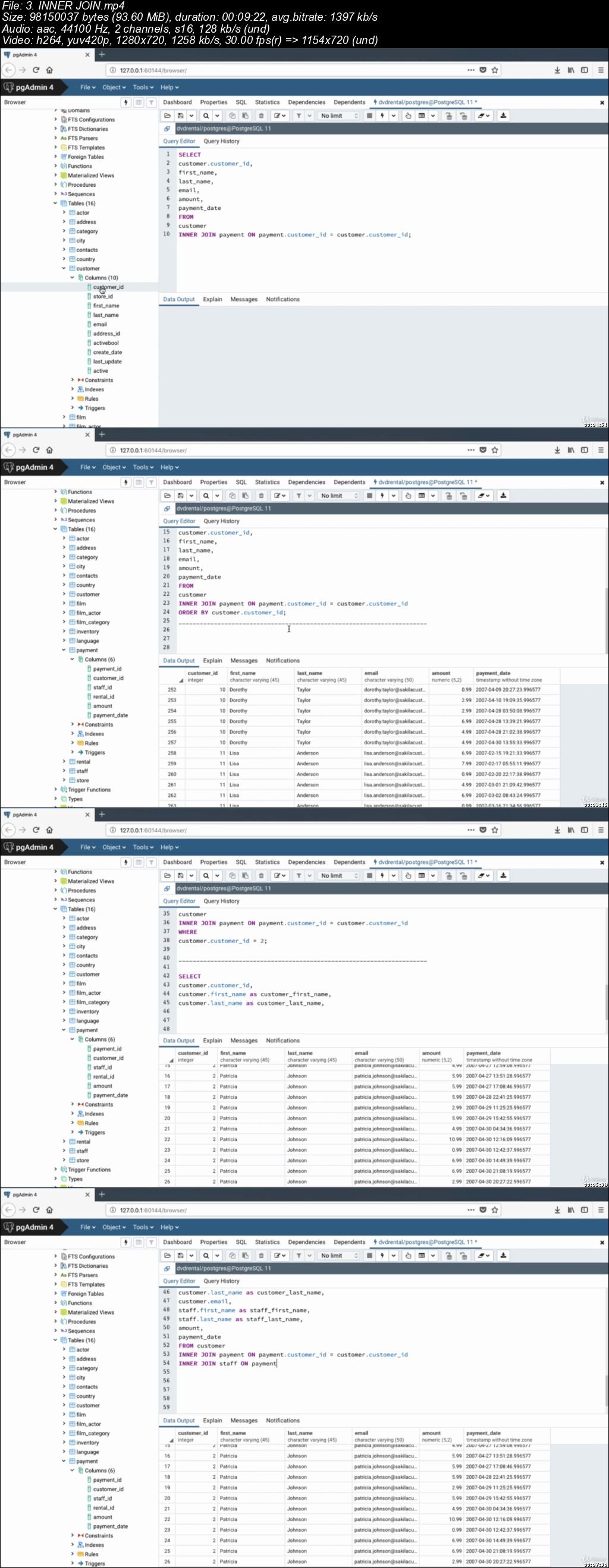
Task: Open Help menu in bottom frame
Action: tap(169, 1227)
